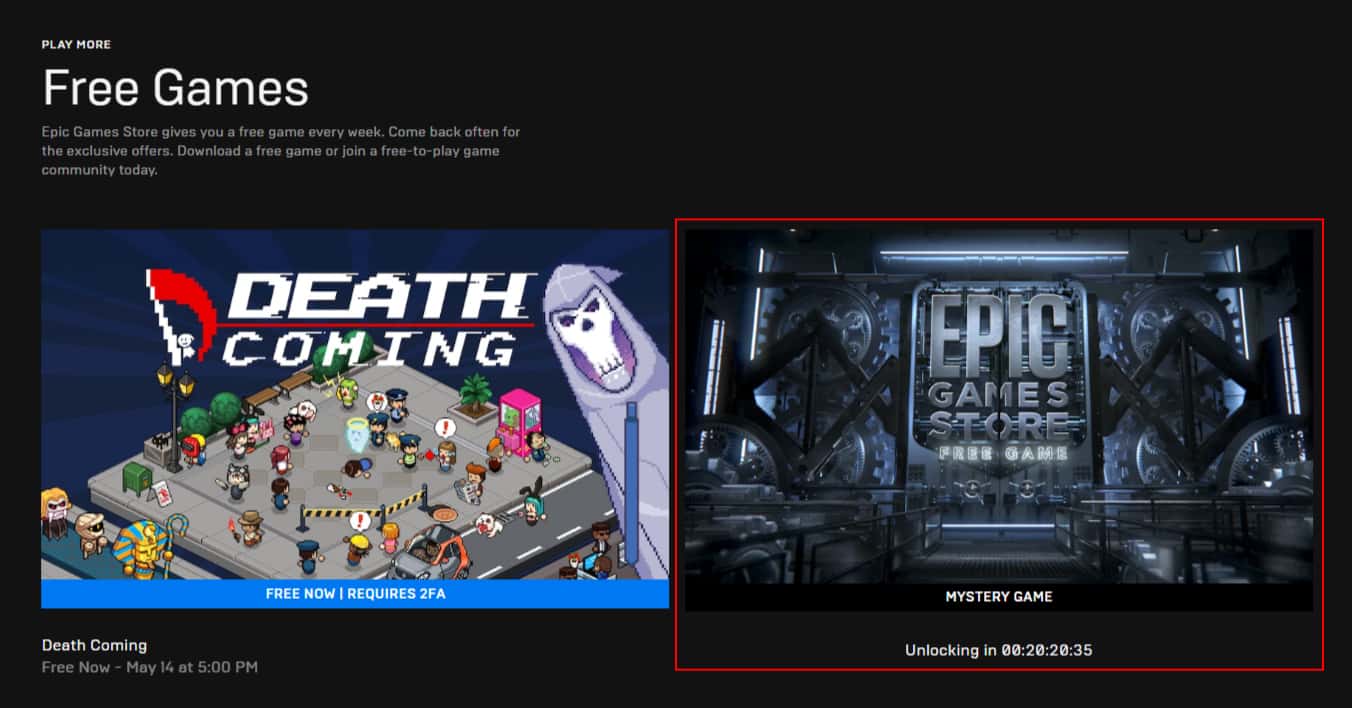Image resolution: width=1352 pixels, height=708 pixels.
Task: Open the Mystery Game vault artwork
Action: click(999, 405)
